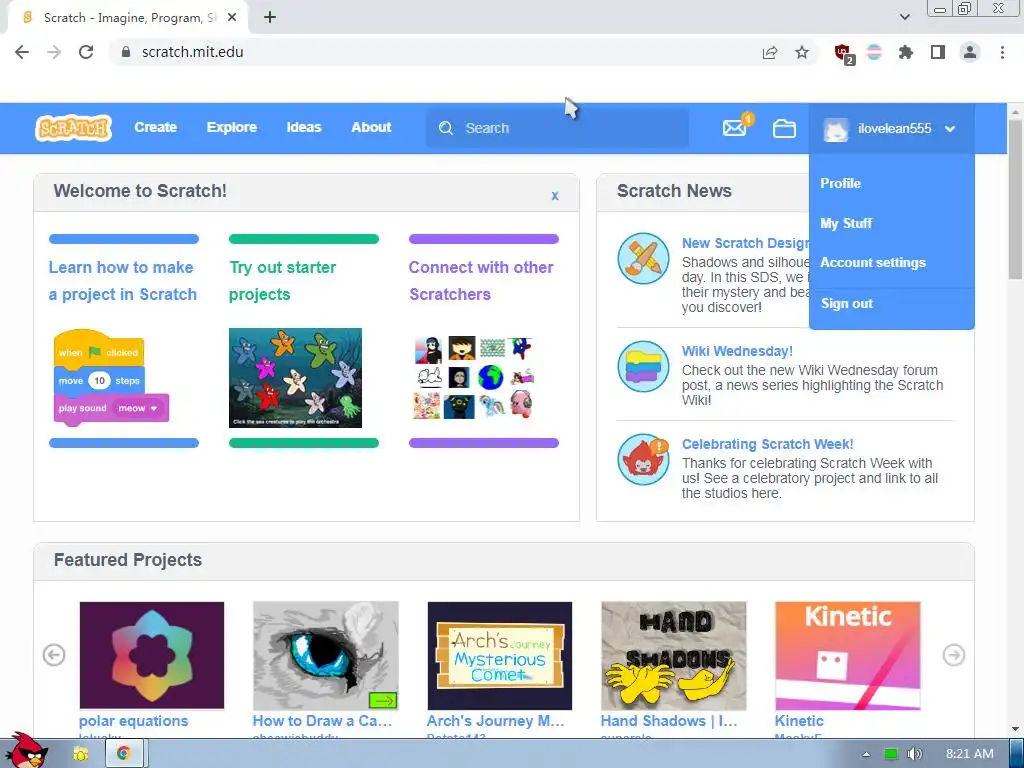The height and width of the screenshot is (768, 1024).
Task: Open the Kinetic title link
Action: coord(799,721)
